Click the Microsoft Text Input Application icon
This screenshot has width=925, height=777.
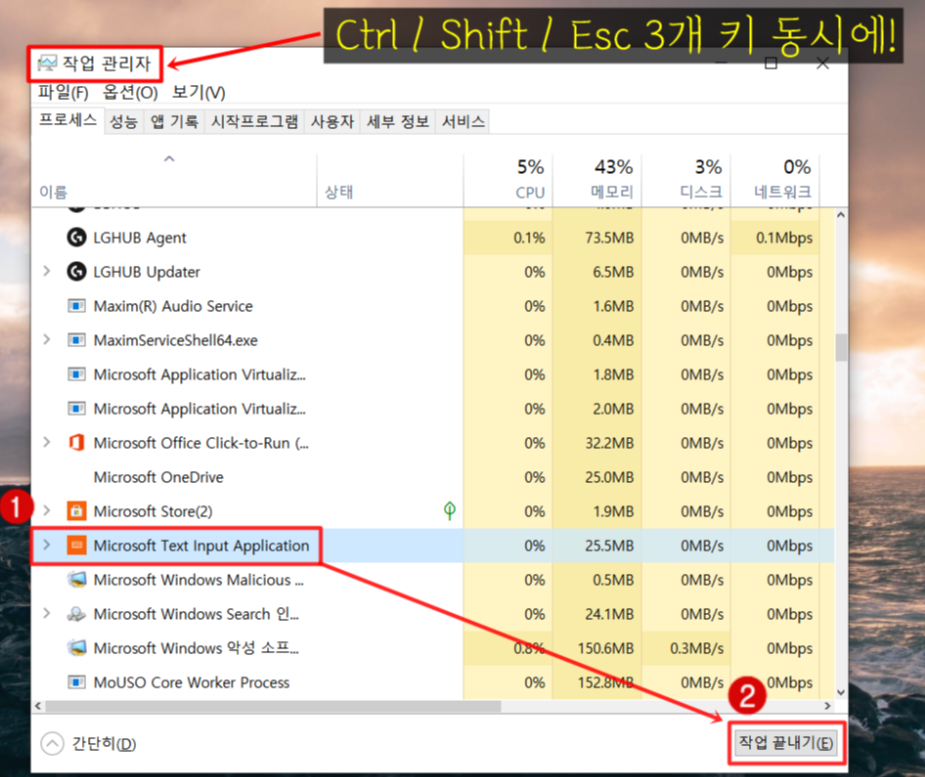pyautogui.click(x=76, y=545)
